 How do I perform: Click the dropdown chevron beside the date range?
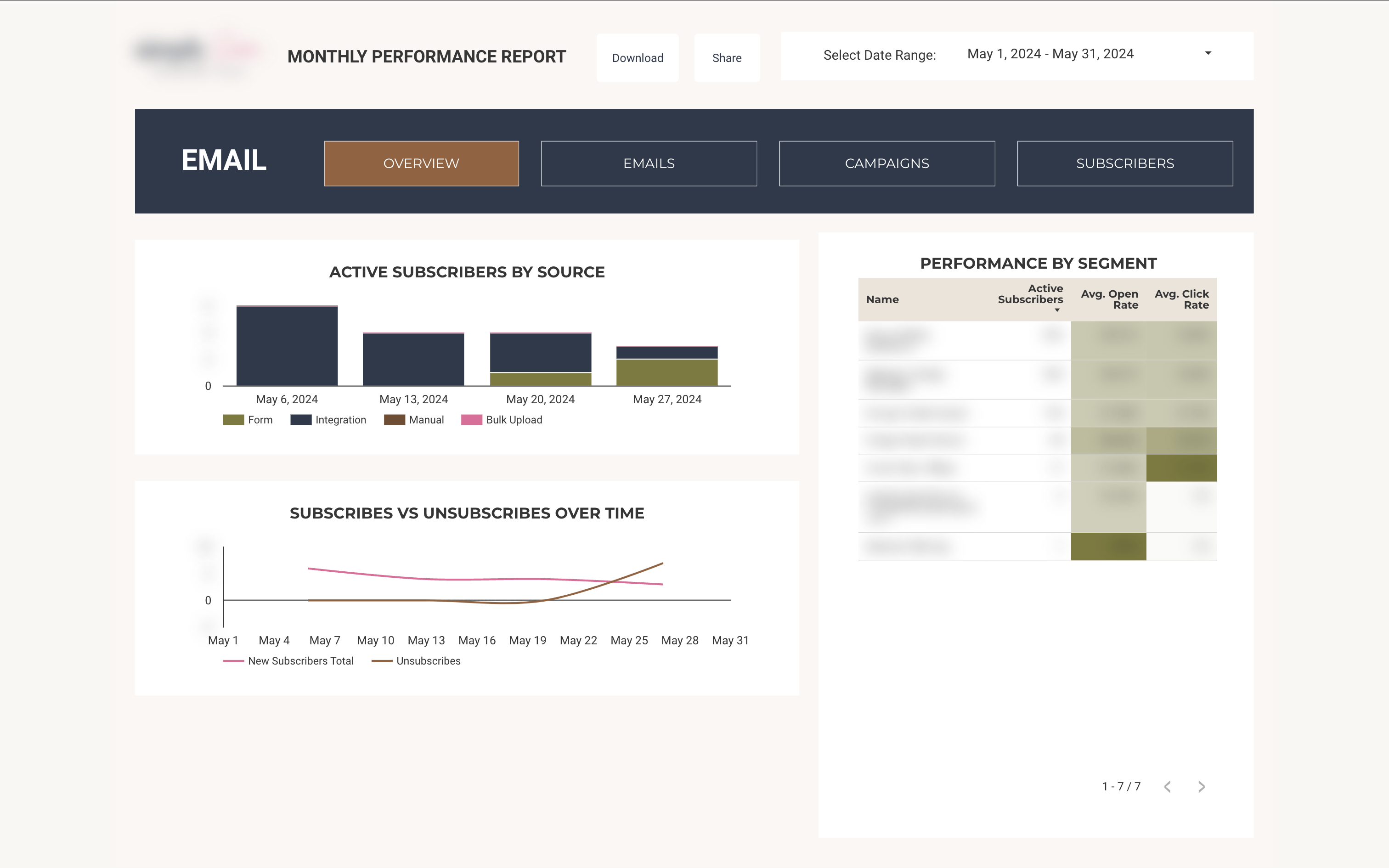coord(1208,53)
